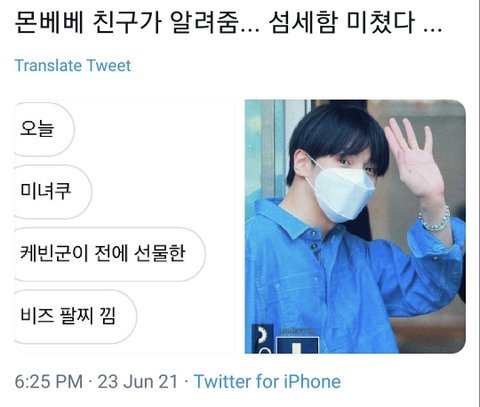Click the word 몬베베 in the tweet text
Image resolution: width=480 pixels, height=407 pixels.
pos(49,23)
